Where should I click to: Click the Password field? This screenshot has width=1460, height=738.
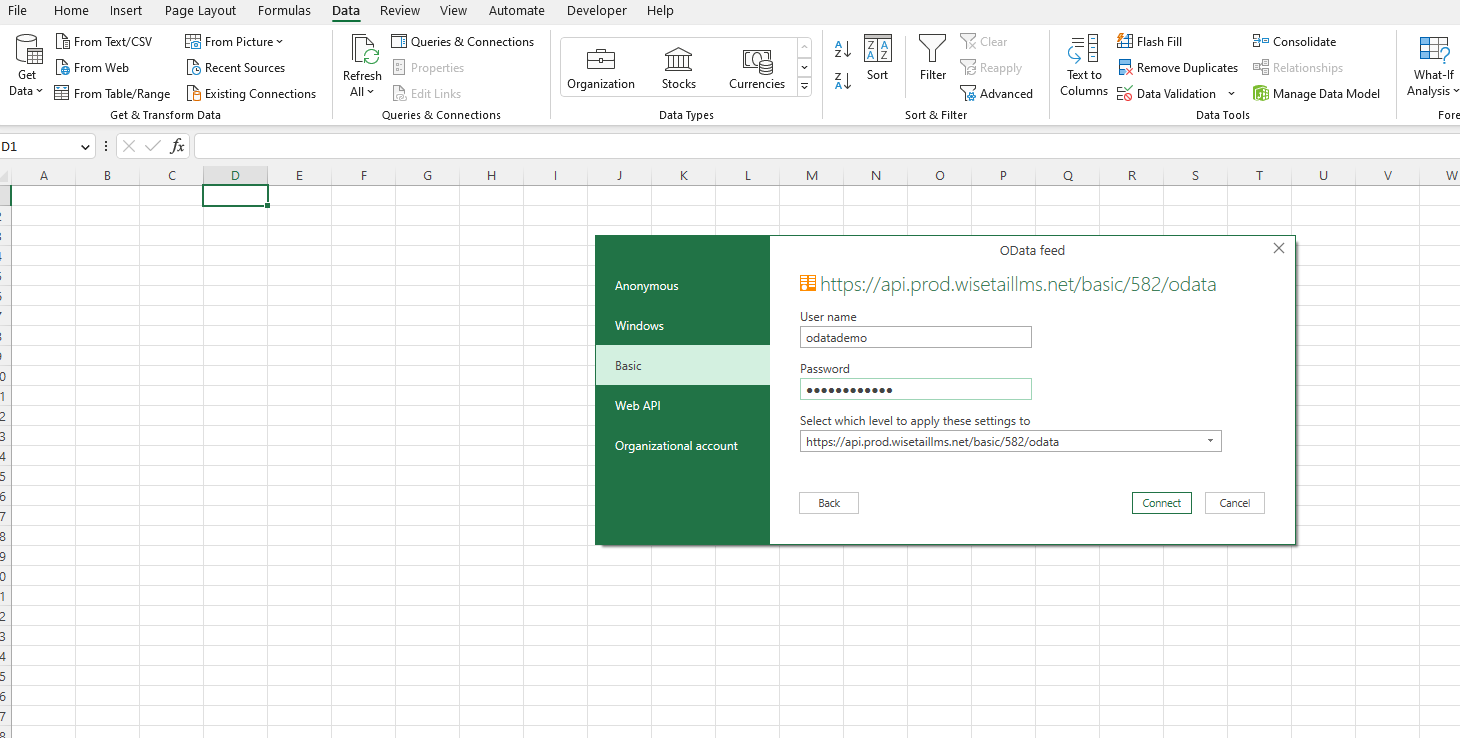point(915,390)
